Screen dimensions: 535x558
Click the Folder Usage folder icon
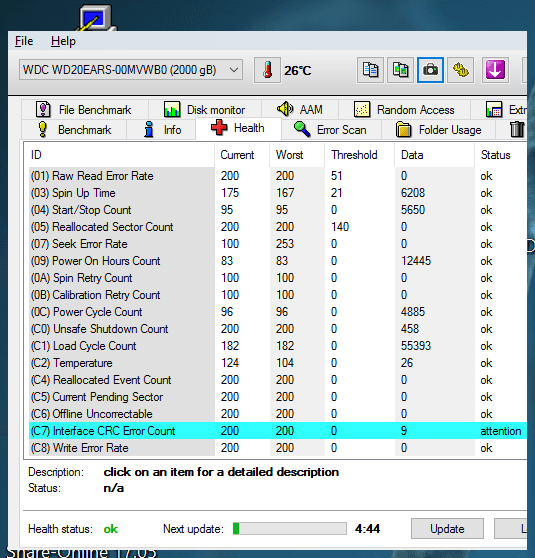coord(404,130)
